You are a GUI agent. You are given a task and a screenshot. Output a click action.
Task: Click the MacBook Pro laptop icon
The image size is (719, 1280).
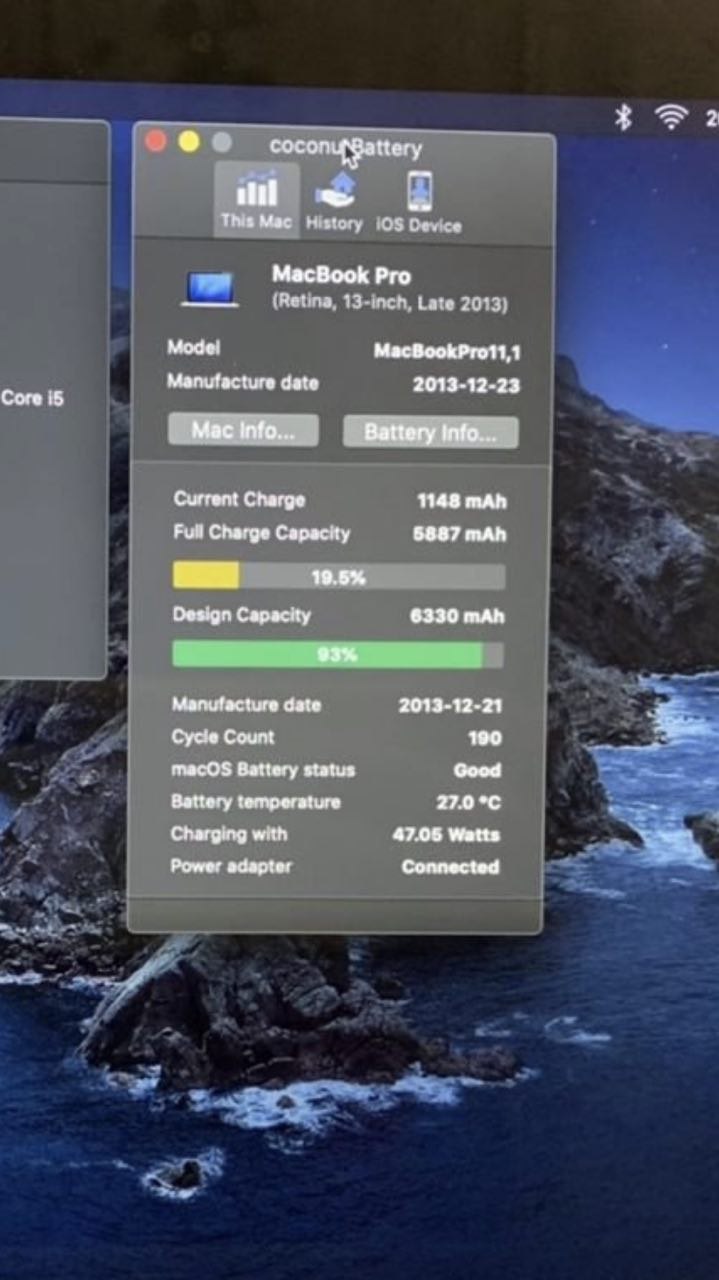click(210, 289)
